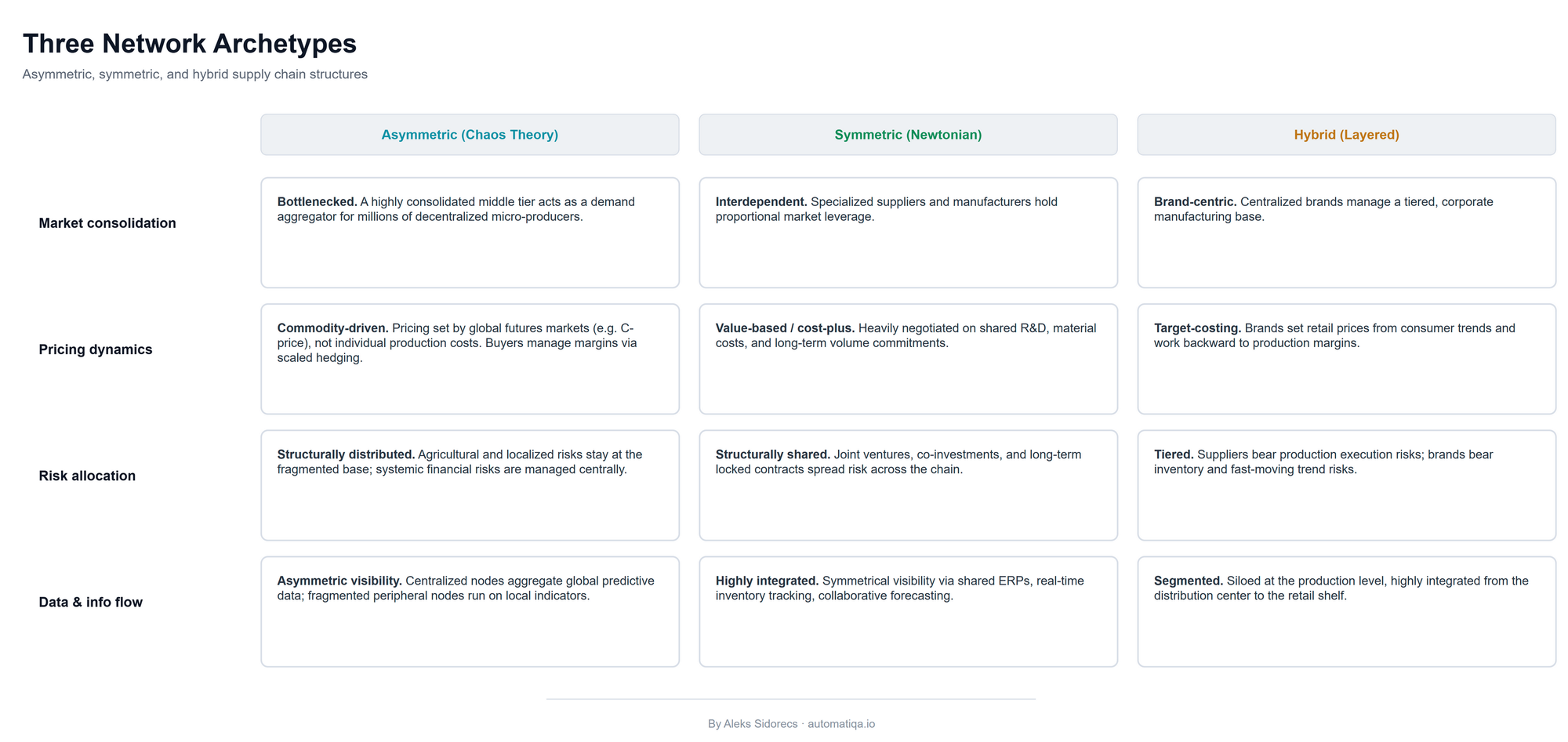Image resolution: width=1568 pixels, height=742 pixels.
Task: Click the Data & info flow row label
Action: tap(91, 602)
